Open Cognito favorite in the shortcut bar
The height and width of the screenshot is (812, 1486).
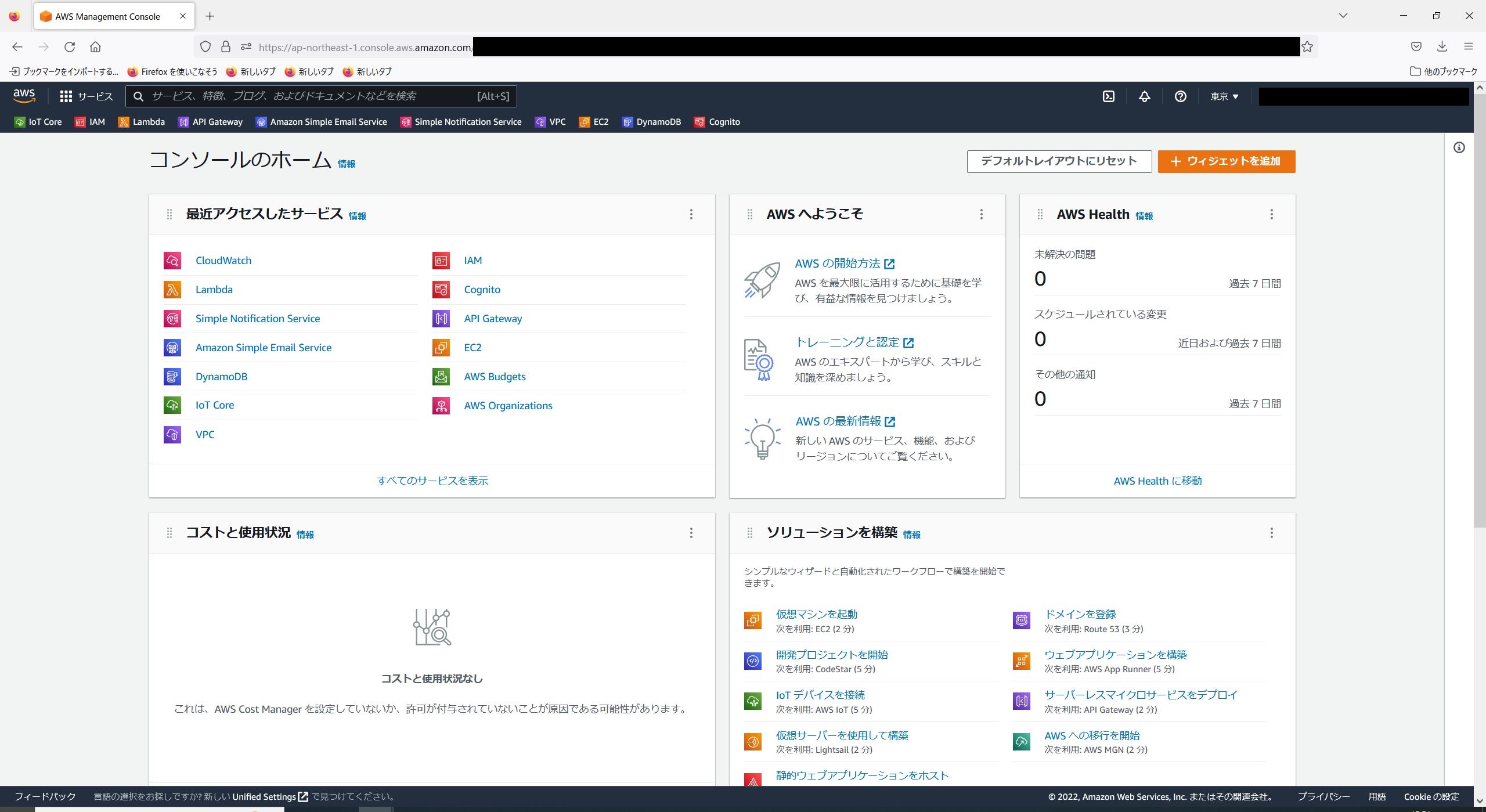pyautogui.click(x=717, y=122)
